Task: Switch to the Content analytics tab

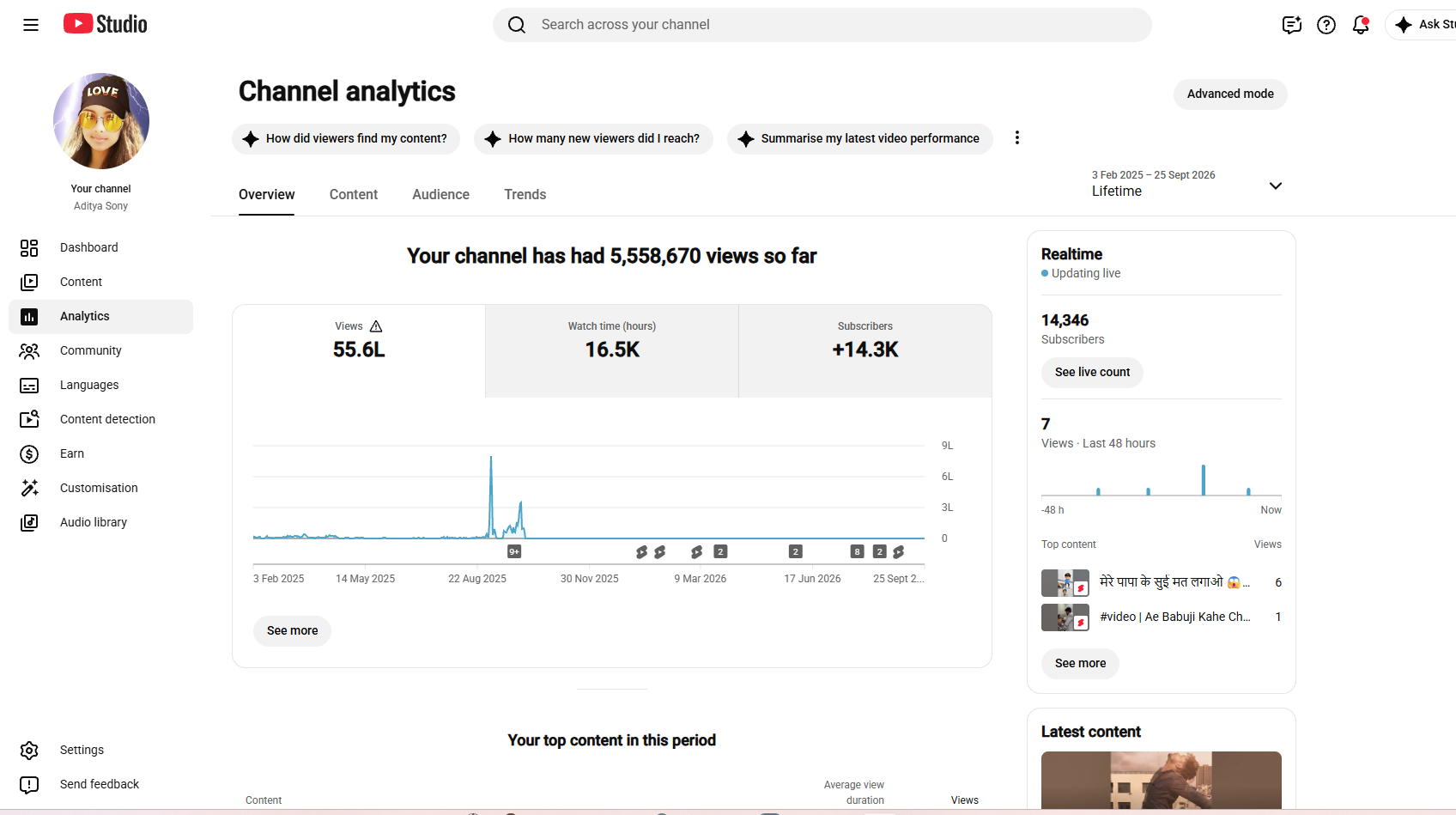Action: (354, 195)
